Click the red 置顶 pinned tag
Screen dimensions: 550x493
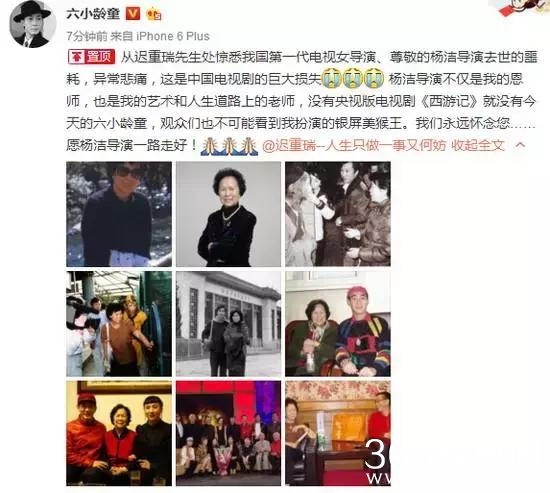91,57
